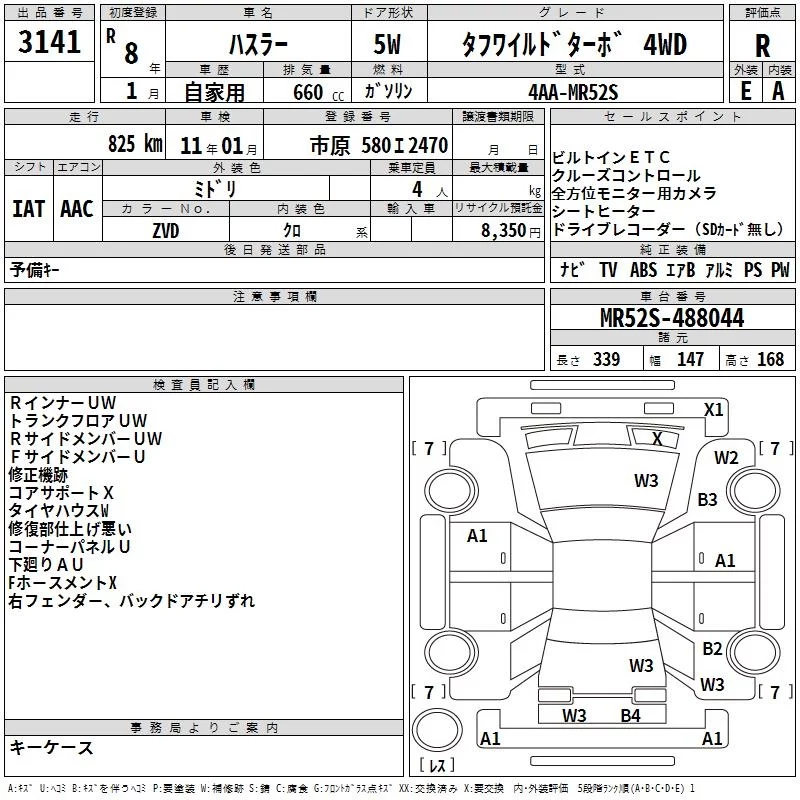The height and width of the screenshot is (800, 800).
Task: Click the inspector note FサイドメンバーU
Action: tap(78, 456)
